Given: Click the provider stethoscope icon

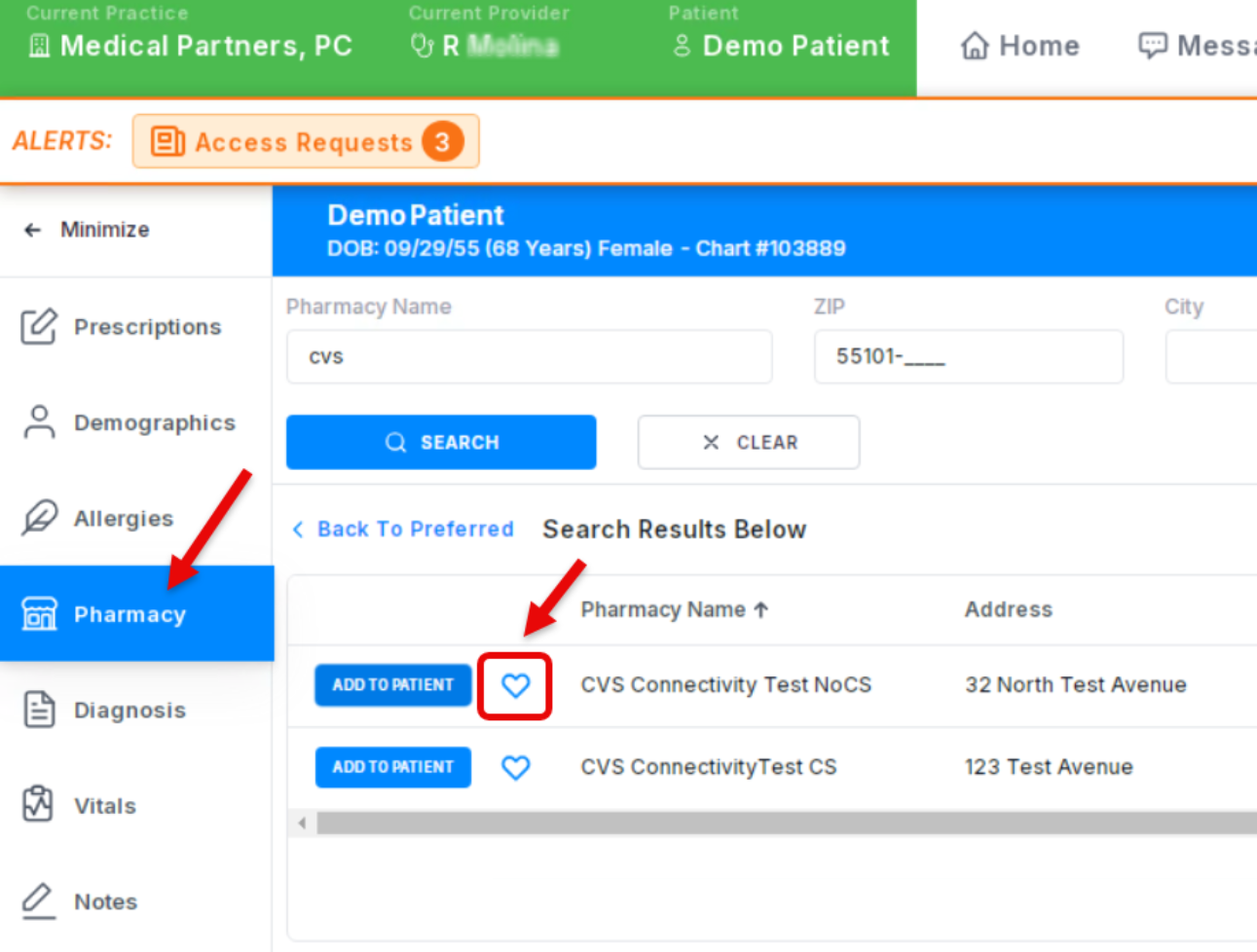Looking at the screenshot, I should click(422, 46).
